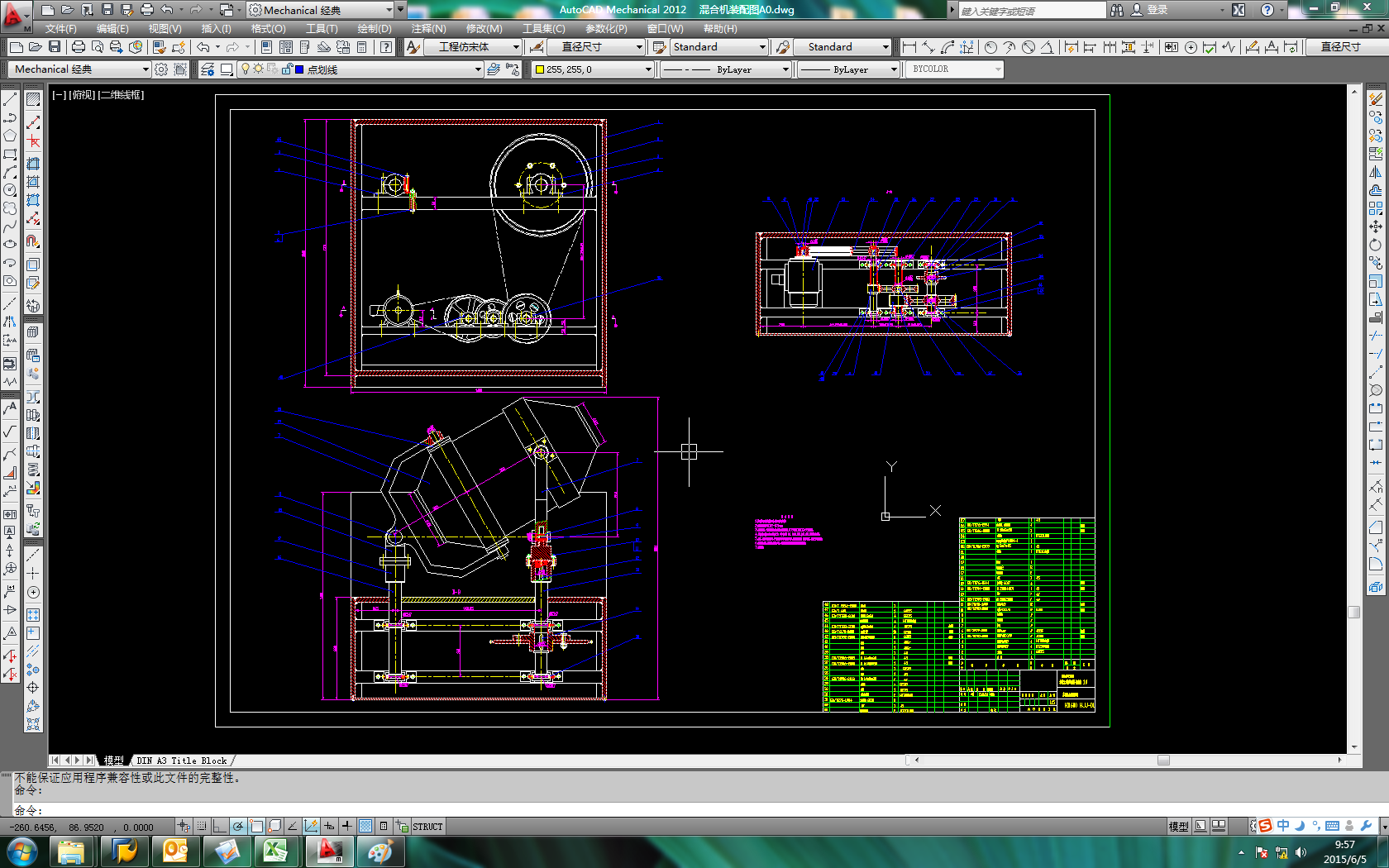
Task: Click the 登录 sign-in button
Action: [x=1157, y=10]
